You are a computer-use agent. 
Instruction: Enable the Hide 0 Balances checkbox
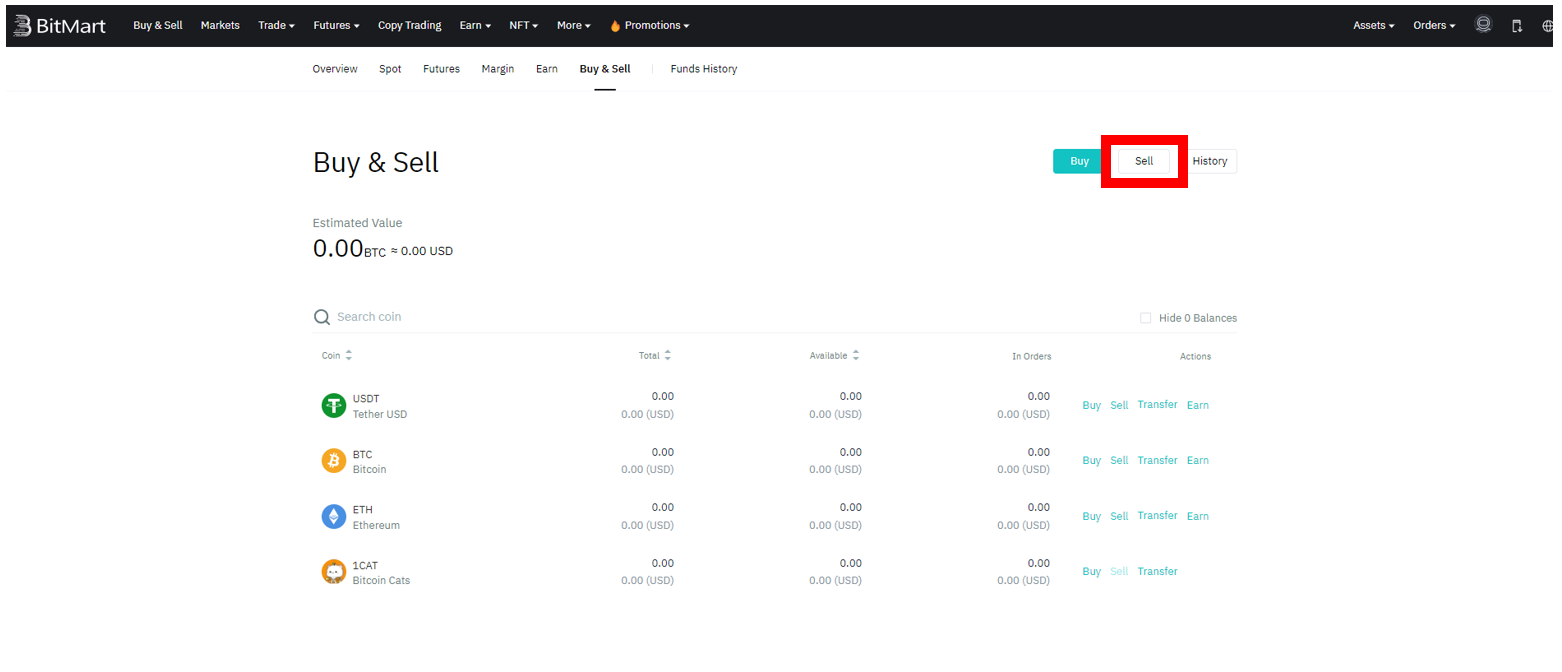coord(1146,318)
